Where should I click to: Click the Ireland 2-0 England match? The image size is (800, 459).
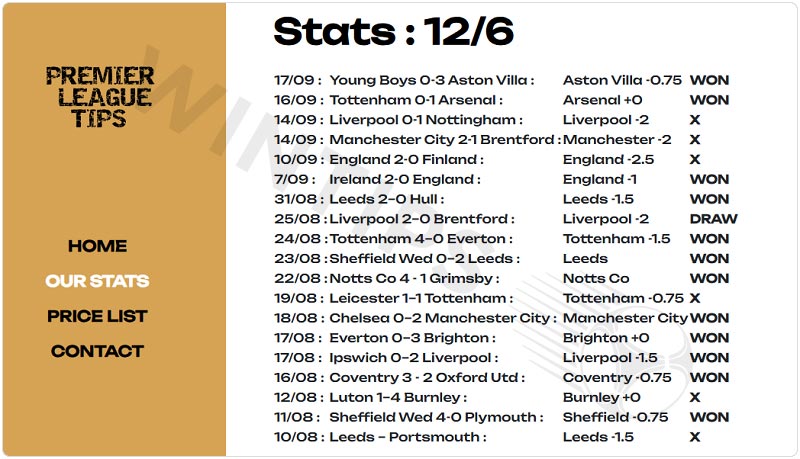(x=404, y=180)
